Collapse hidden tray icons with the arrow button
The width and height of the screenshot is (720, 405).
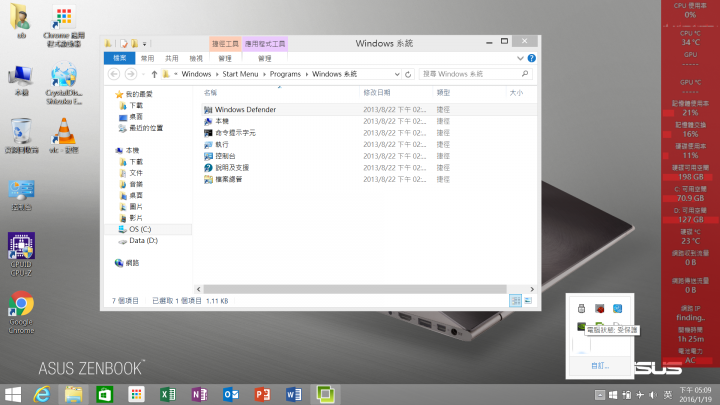599,395
